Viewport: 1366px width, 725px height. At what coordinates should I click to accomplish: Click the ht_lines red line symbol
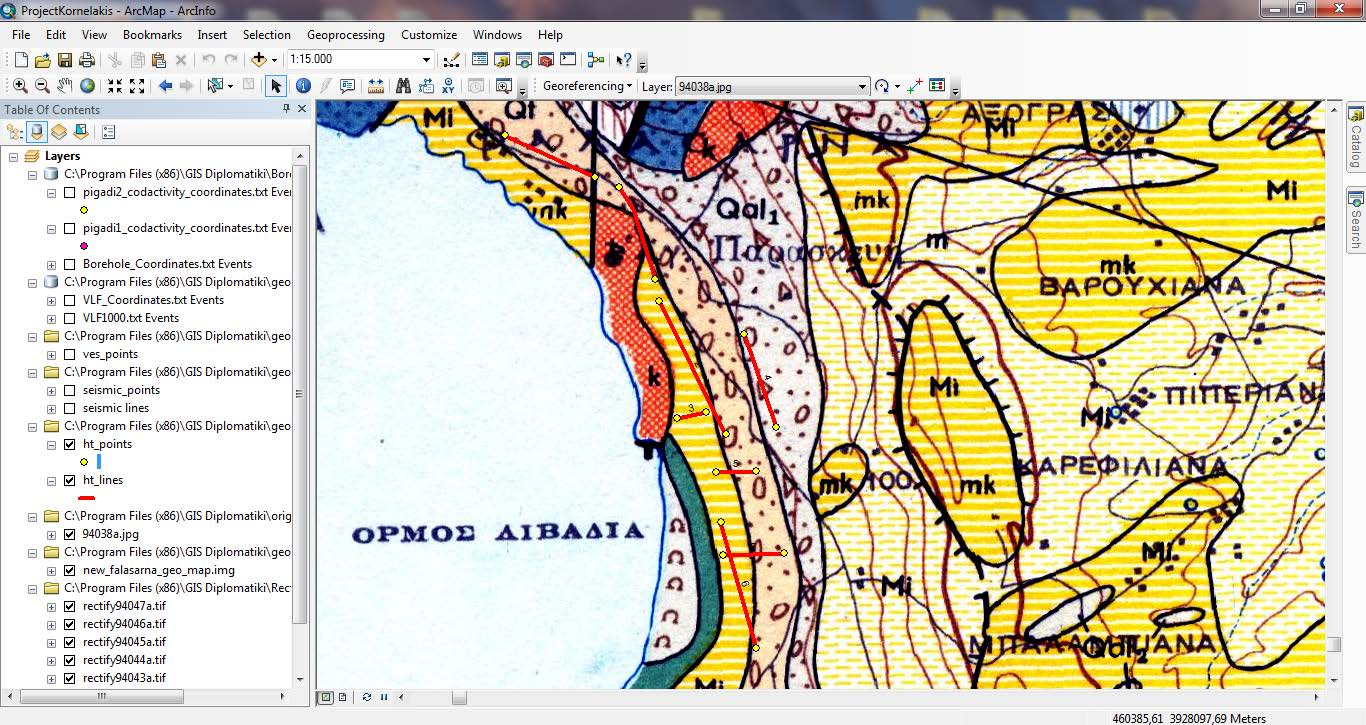click(86, 497)
